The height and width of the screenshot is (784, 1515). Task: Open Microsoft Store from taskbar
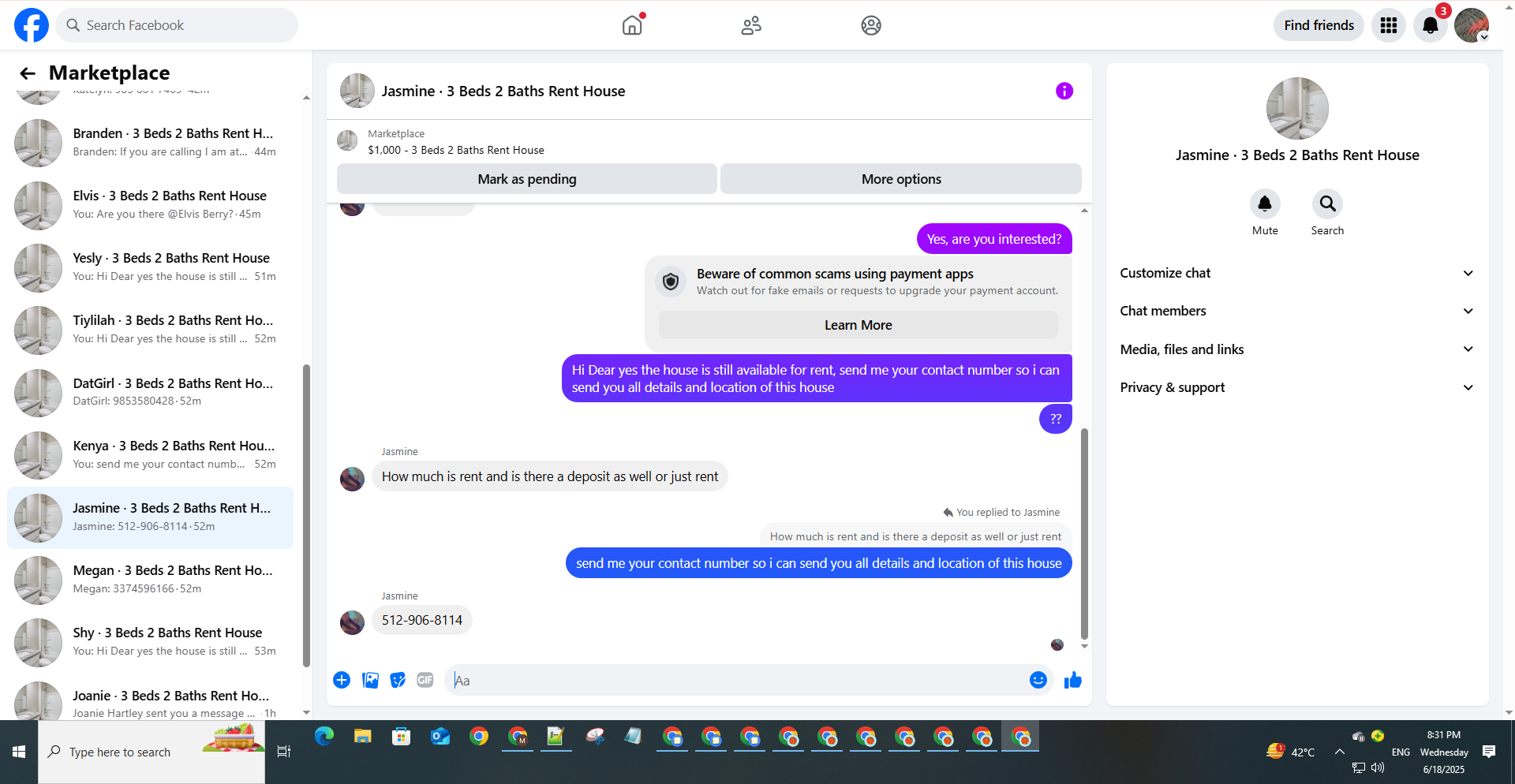click(402, 737)
